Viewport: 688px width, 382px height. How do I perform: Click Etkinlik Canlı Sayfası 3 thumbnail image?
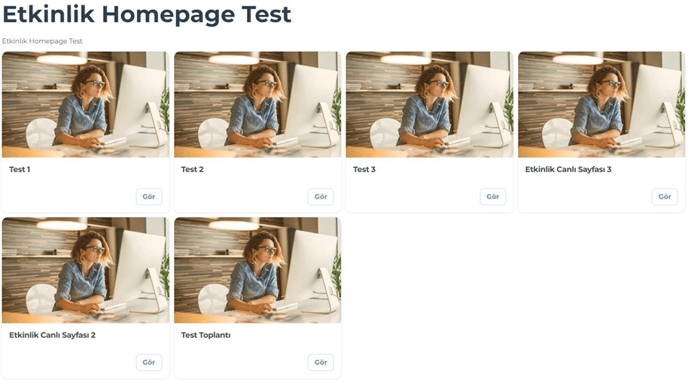pyautogui.click(x=602, y=104)
